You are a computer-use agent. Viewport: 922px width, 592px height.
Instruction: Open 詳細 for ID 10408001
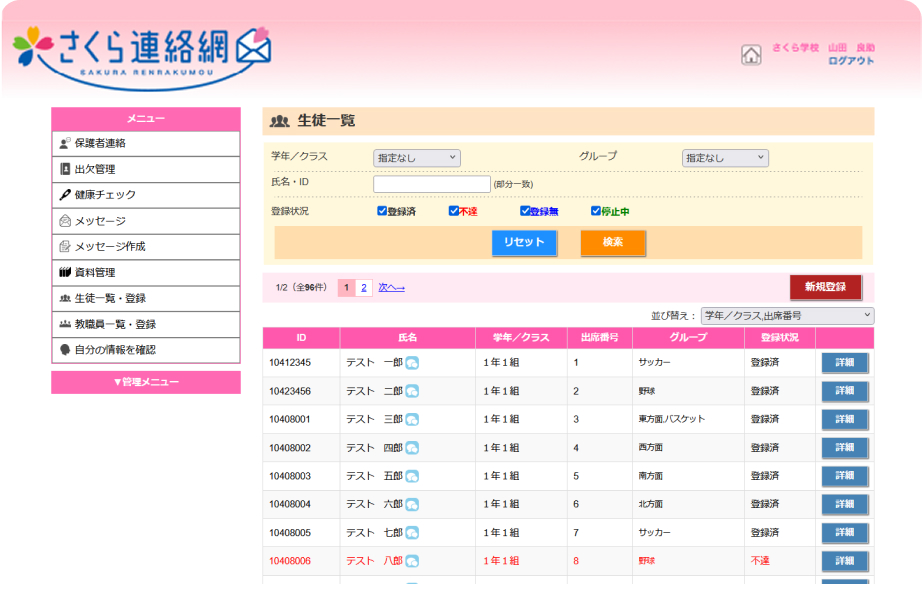click(844, 419)
